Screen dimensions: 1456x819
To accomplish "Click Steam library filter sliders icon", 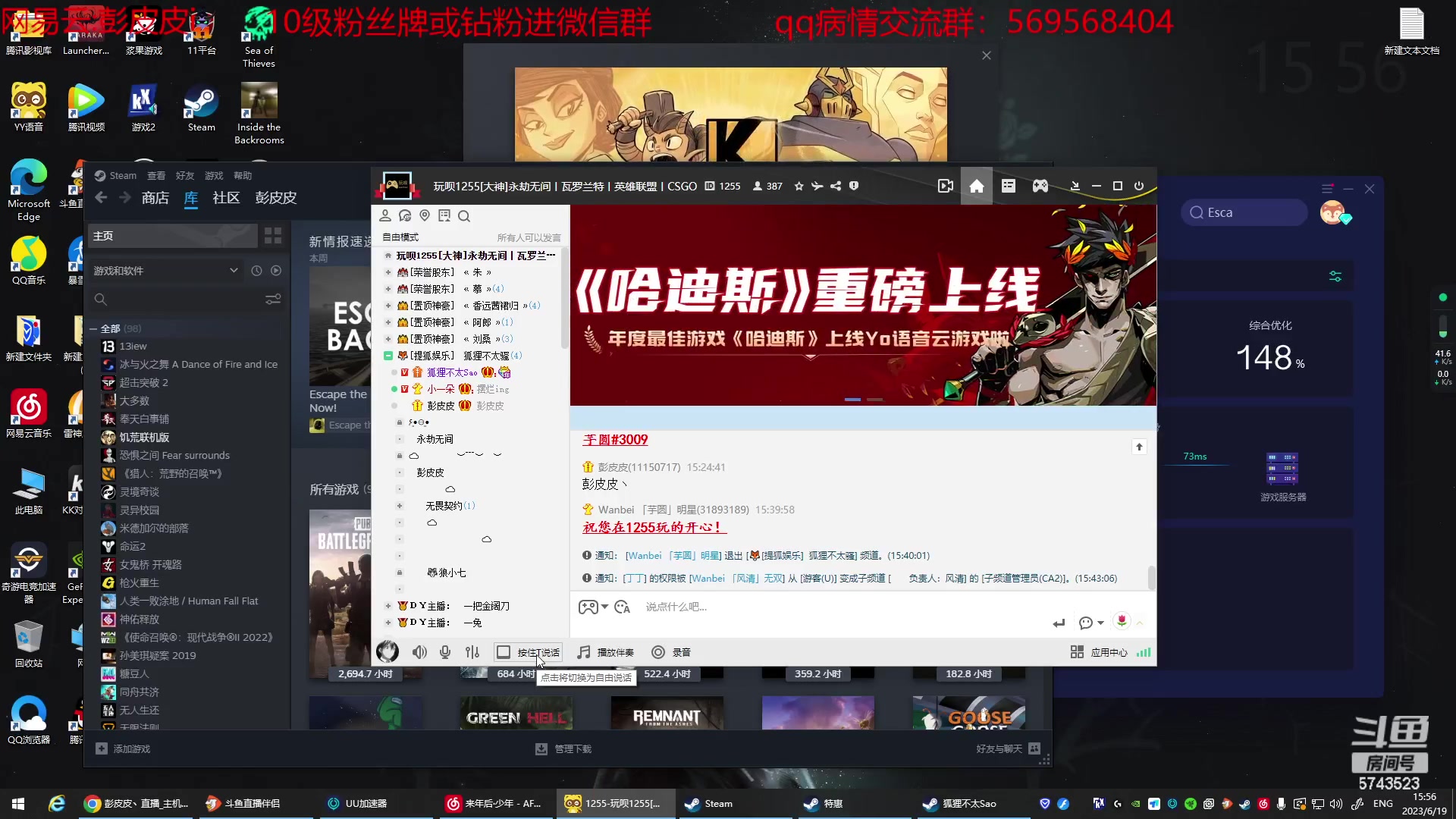I will 273,300.
